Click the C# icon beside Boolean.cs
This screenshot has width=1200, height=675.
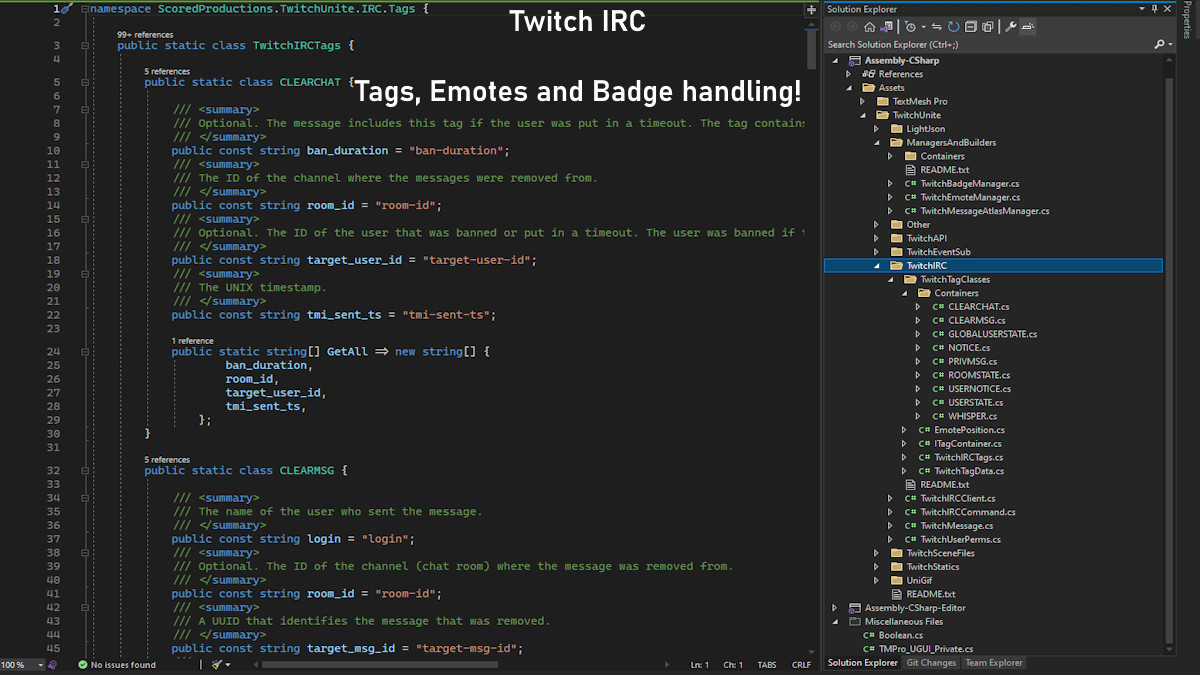[869, 635]
